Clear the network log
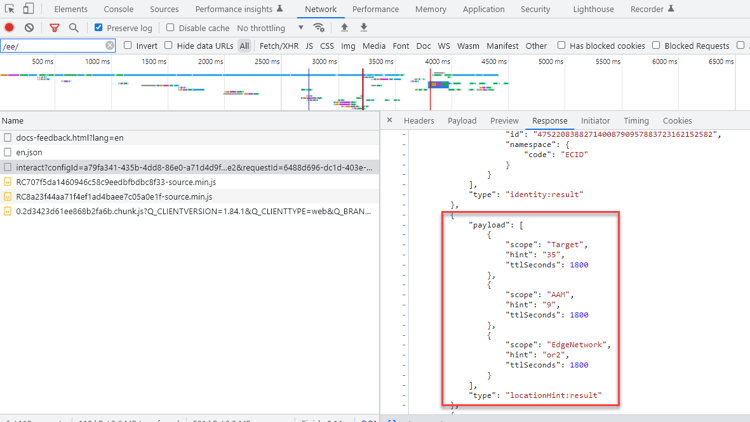Viewport: 750px width, 422px height. 29,28
